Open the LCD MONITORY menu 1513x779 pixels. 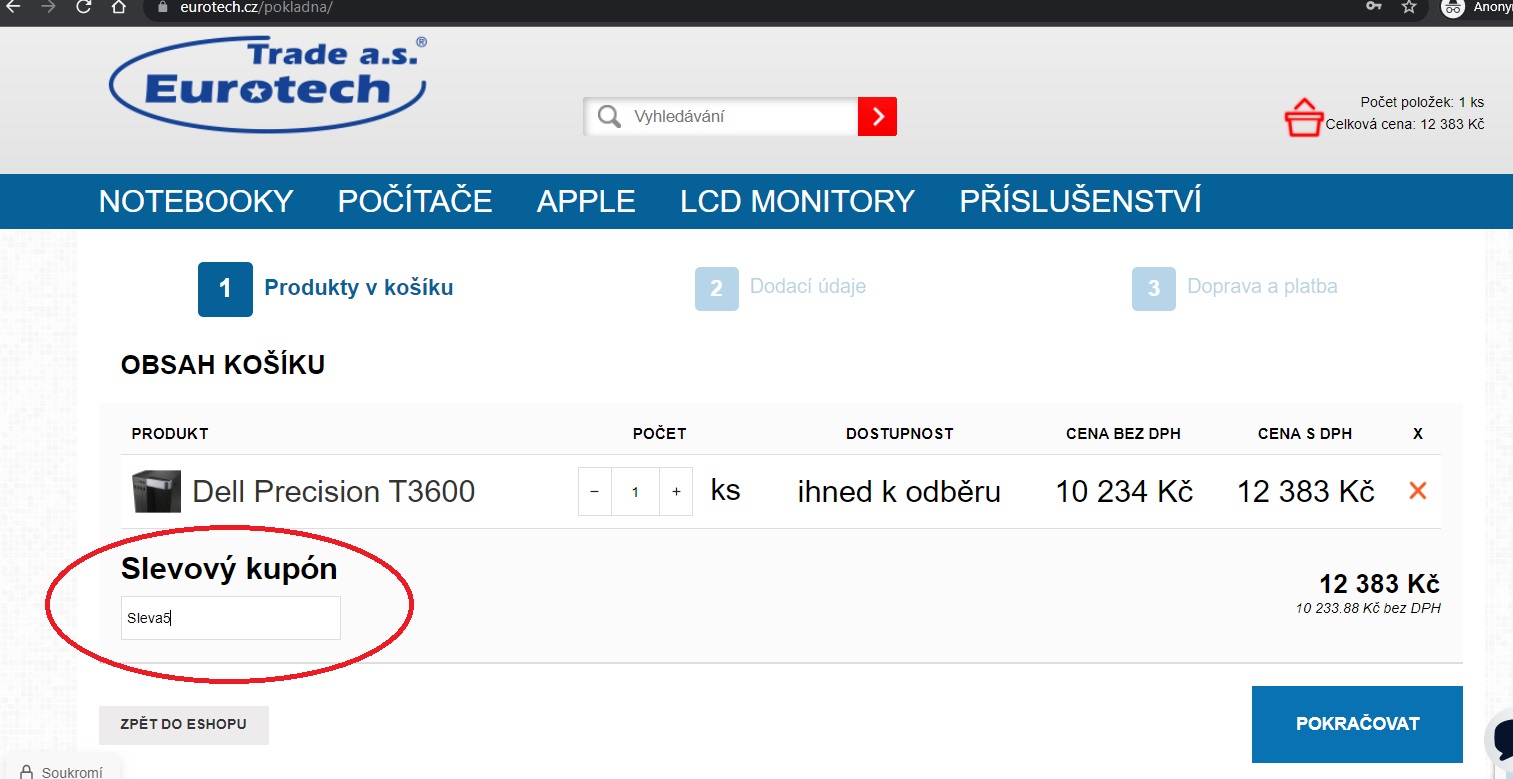797,201
